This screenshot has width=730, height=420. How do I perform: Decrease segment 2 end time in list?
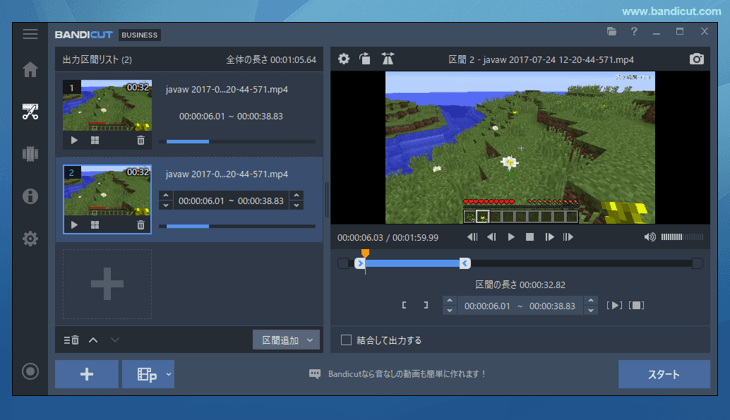297,205
